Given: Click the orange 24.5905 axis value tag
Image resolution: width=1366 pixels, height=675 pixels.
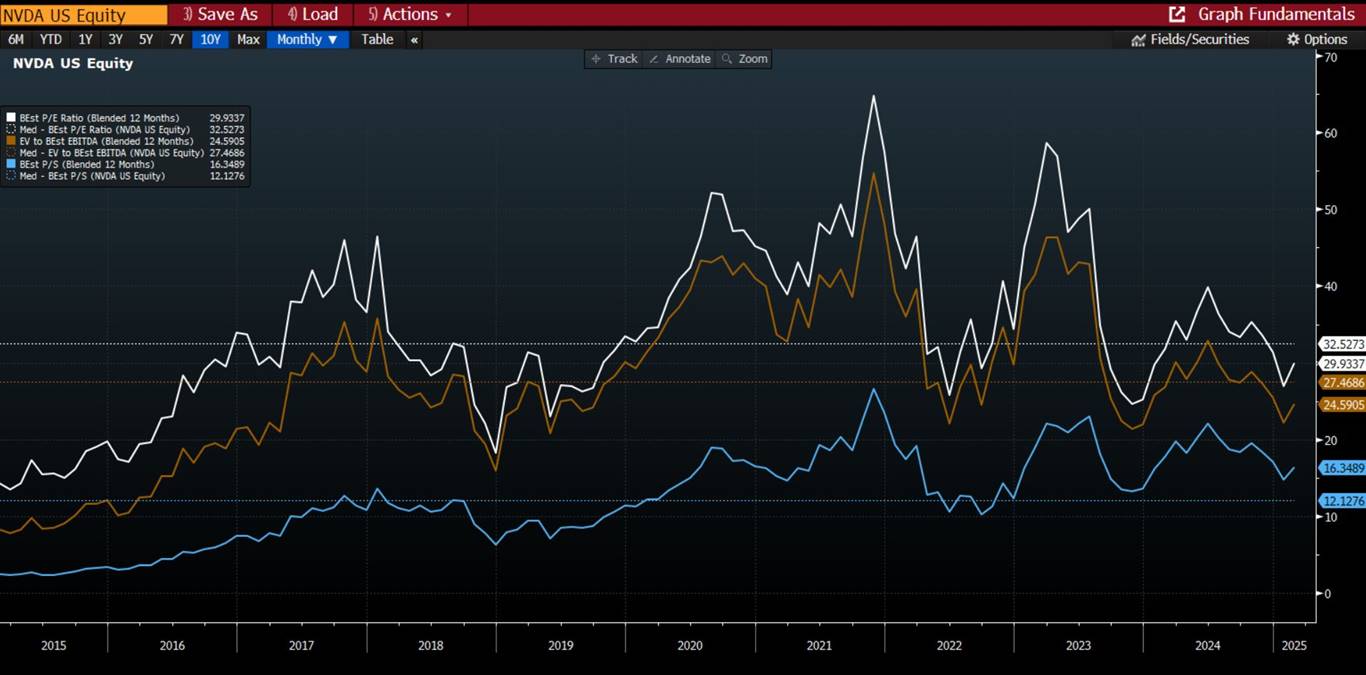Looking at the screenshot, I should click(1343, 405).
